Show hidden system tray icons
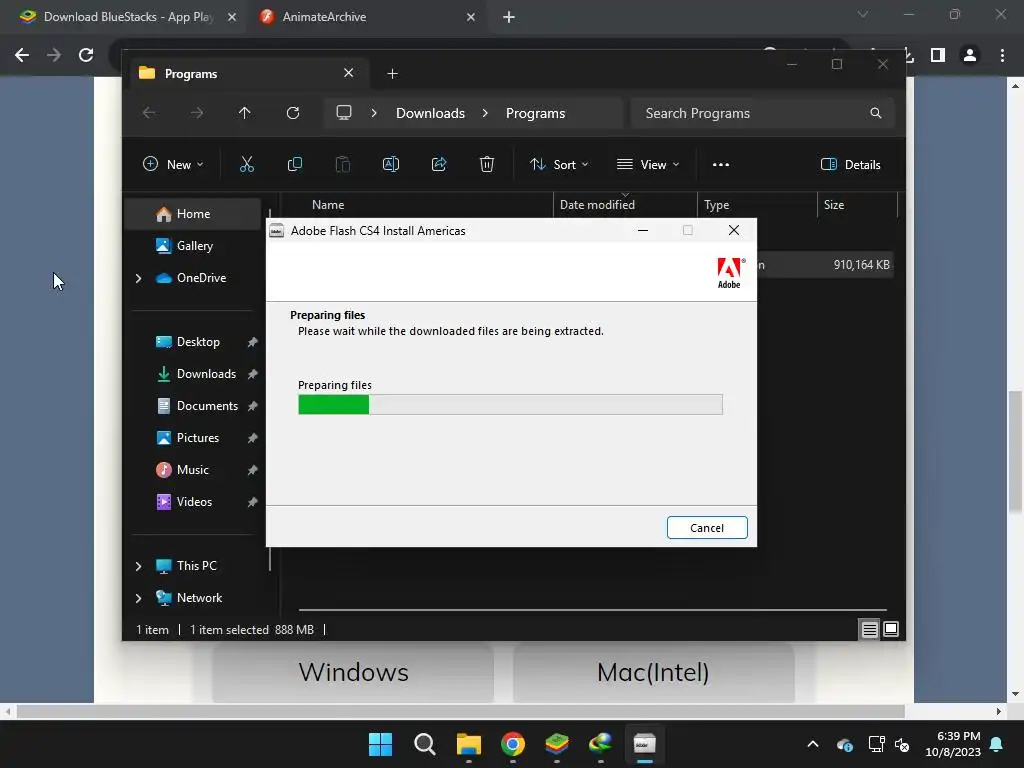The image size is (1024, 768). point(813,744)
